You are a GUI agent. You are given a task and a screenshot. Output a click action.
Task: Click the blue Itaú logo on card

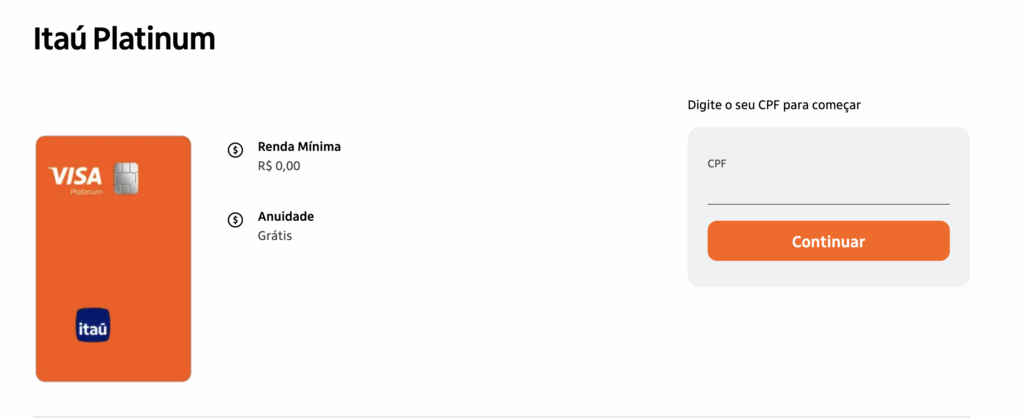click(x=93, y=324)
